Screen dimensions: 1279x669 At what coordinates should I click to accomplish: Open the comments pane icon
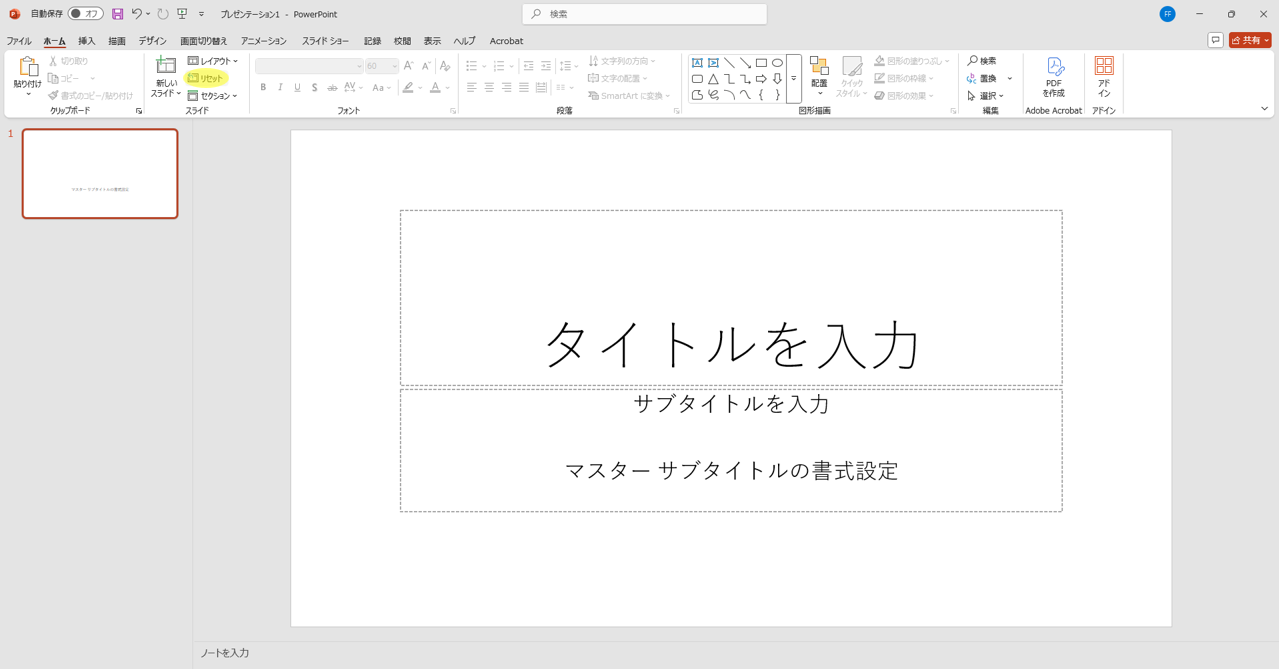click(x=1215, y=41)
